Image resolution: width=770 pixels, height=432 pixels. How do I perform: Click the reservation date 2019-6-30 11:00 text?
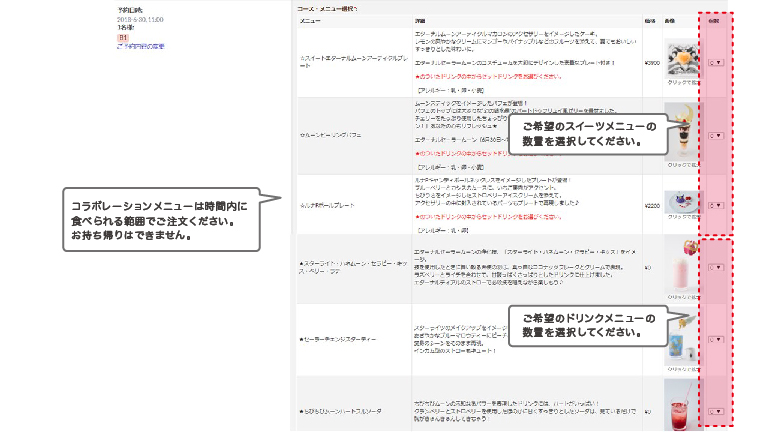(140, 18)
